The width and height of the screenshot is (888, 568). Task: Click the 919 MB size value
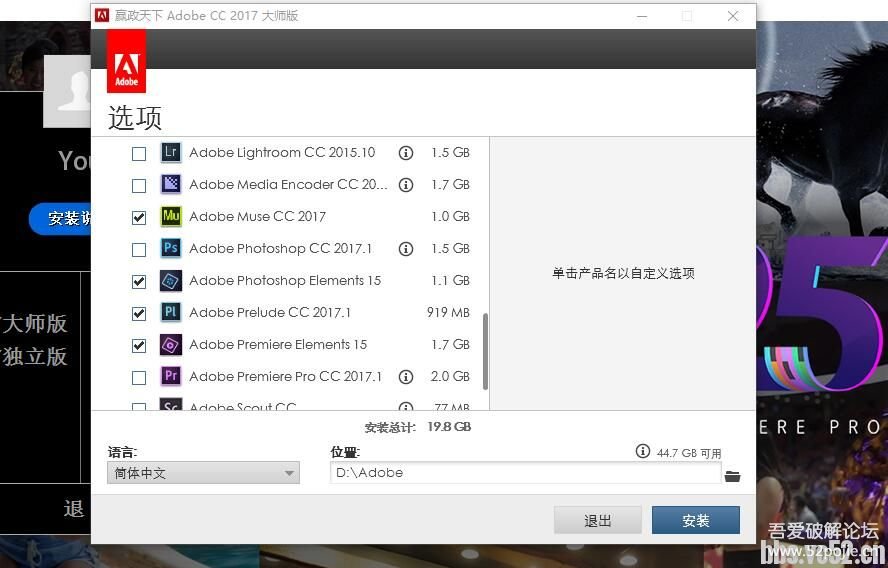point(448,313)
